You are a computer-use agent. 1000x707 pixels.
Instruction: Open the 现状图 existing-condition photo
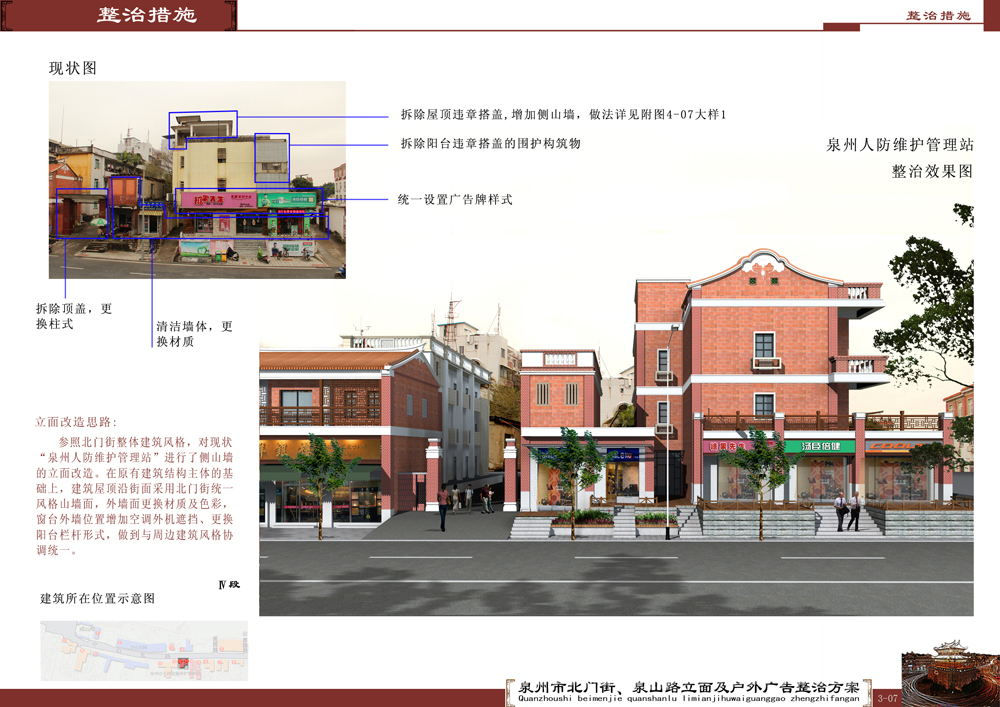[197, 180]
